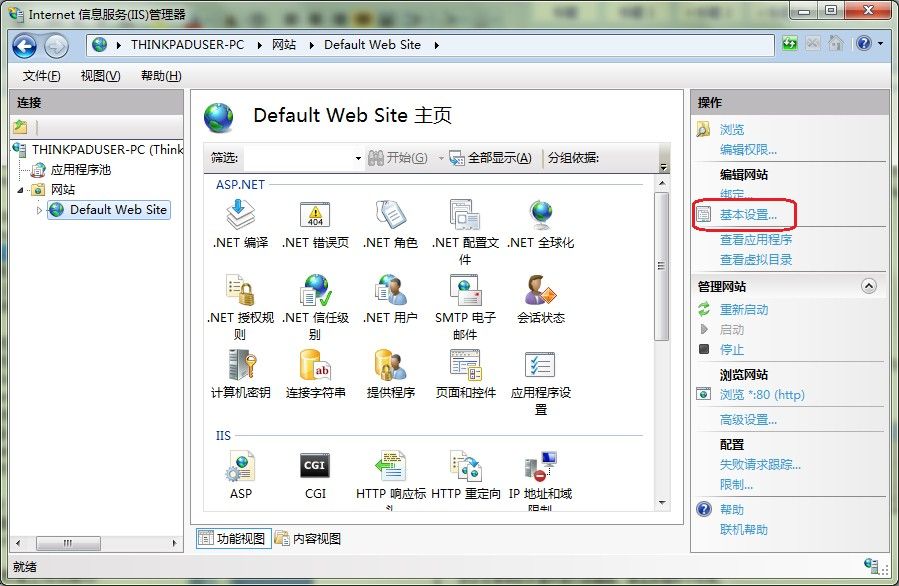Open the 视图(V) menu
The height and width of the screenshot is (586, 899).
click(x=100, y=76)
